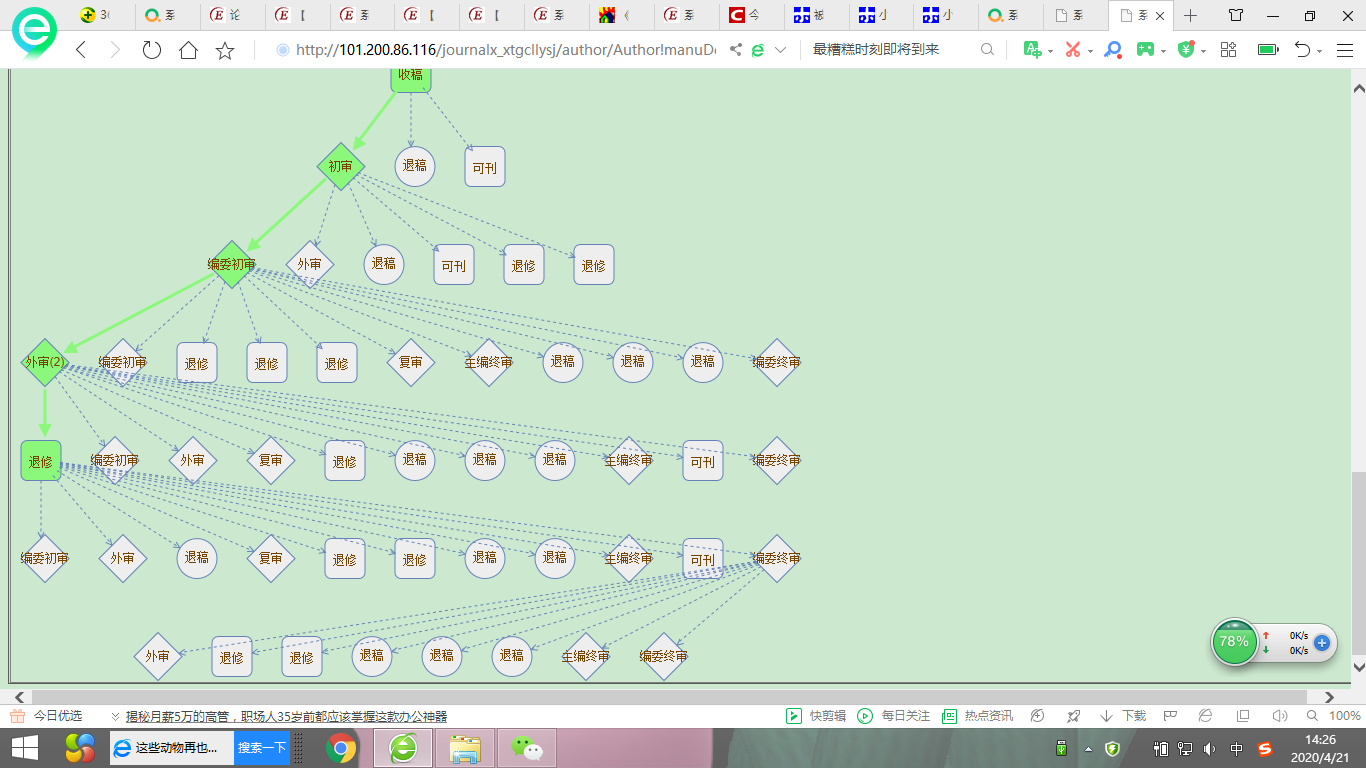Image resolution: width=1366 pixels, height=768 pixels.
Task: Click the 收稿 node at the top
Action: click(x=410, y=80)
